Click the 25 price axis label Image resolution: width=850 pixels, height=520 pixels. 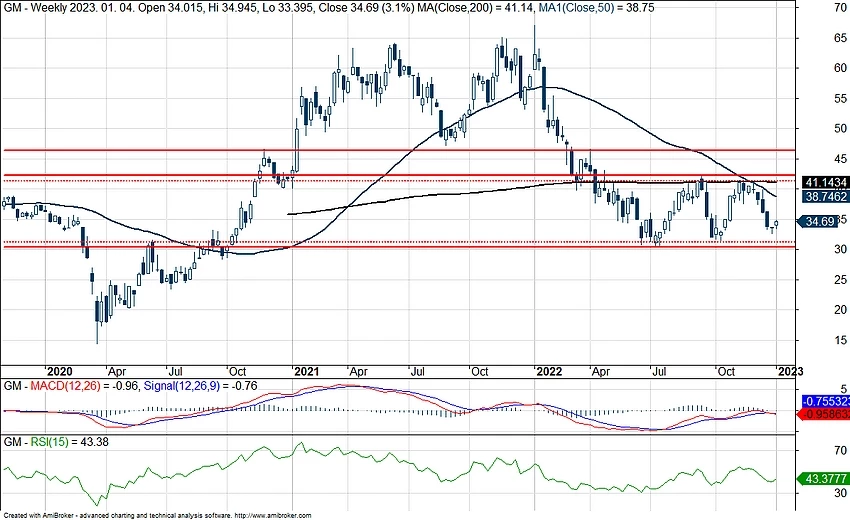point(840,280)
